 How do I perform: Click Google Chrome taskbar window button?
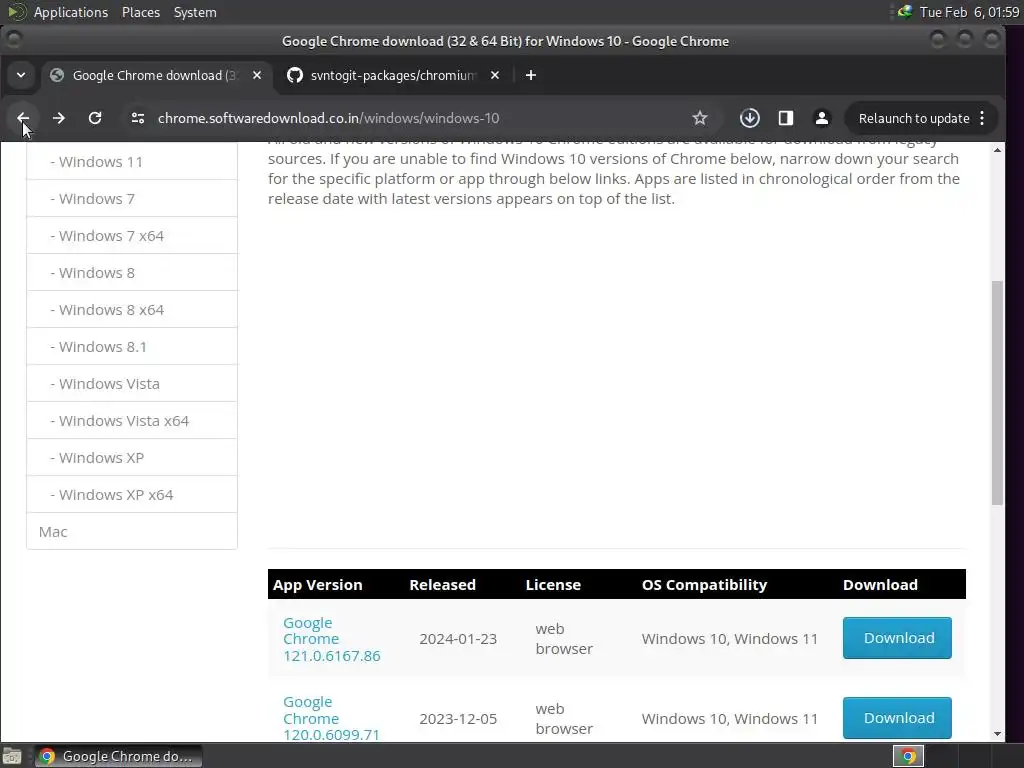pos(118,756)
